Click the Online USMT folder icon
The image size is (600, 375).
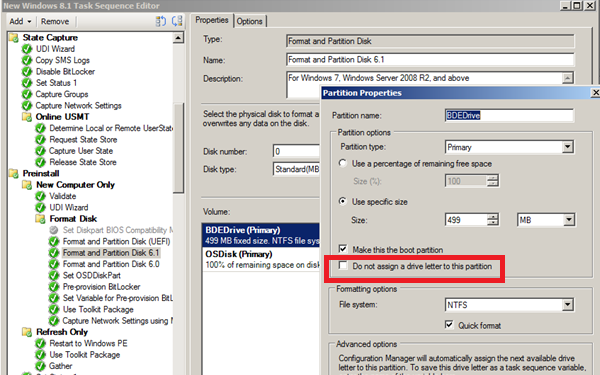pyautogui.click(x=27, y=117)
